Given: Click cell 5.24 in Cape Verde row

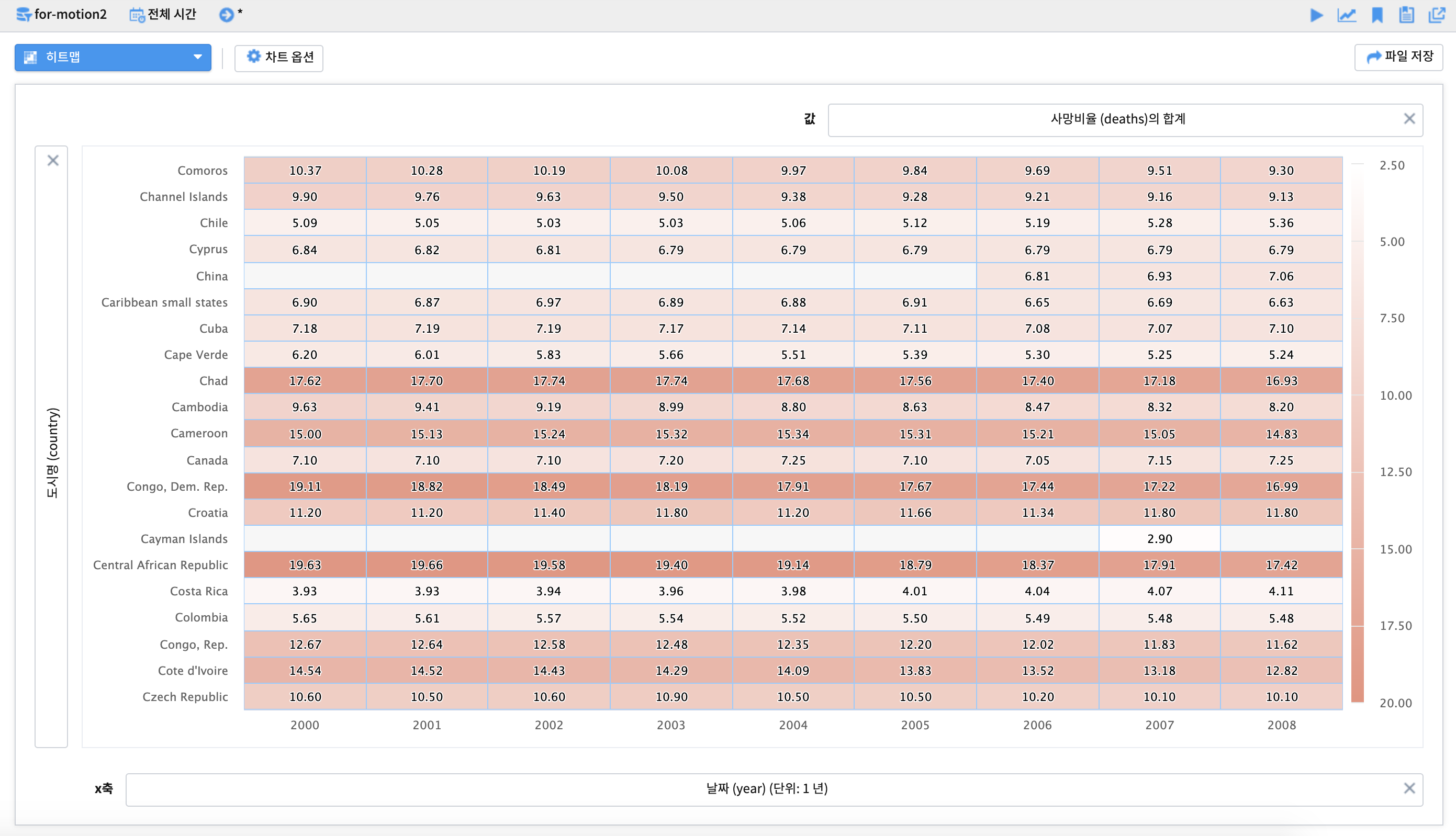Looking at the screenshot, I should (x=1281, y=355).
